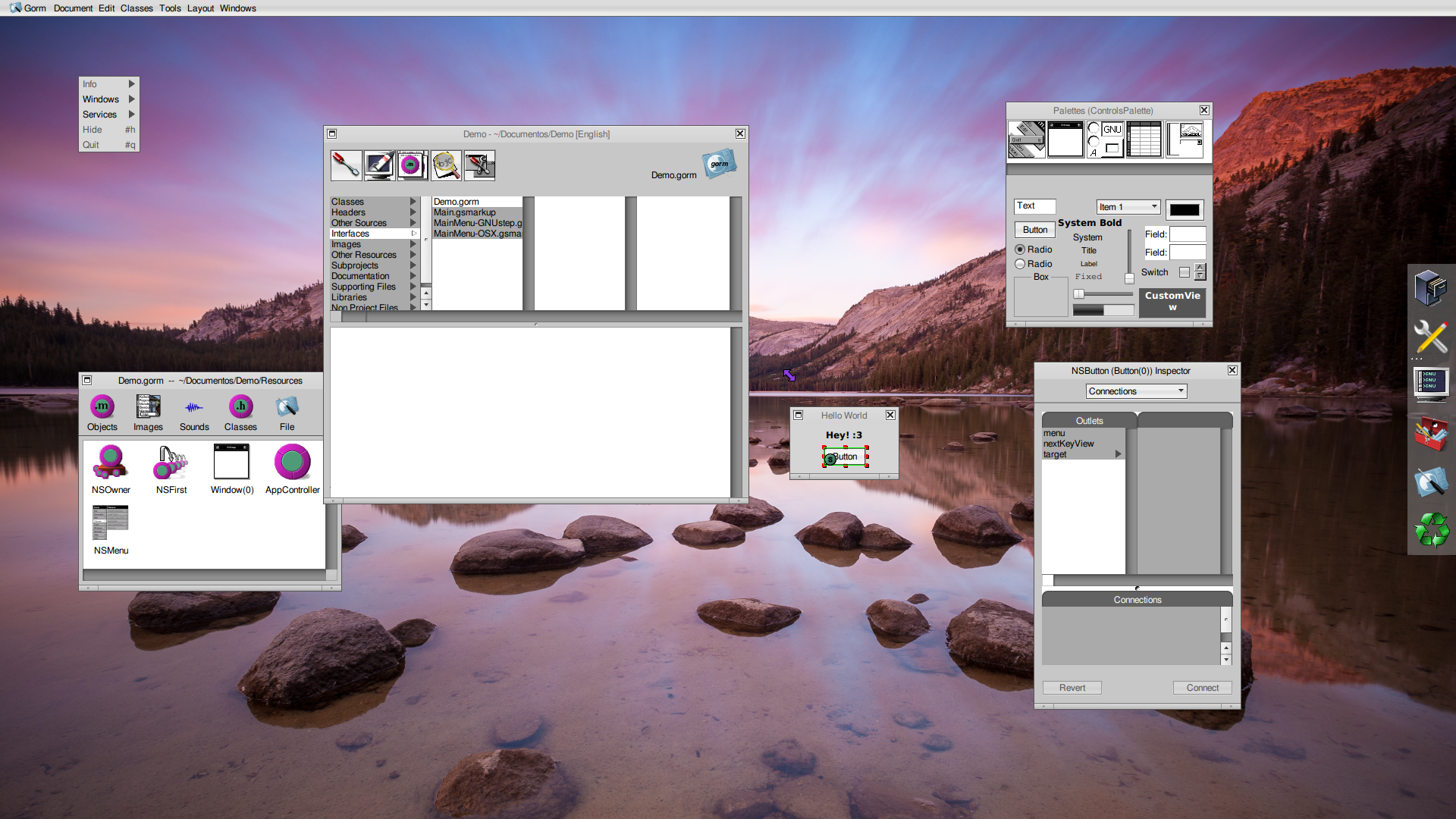This screenshot has width=1456, height=819.
Task: Open the Item 1 popup in the Controls palette
Action: pyautogui.click(x=1128, y=206)
